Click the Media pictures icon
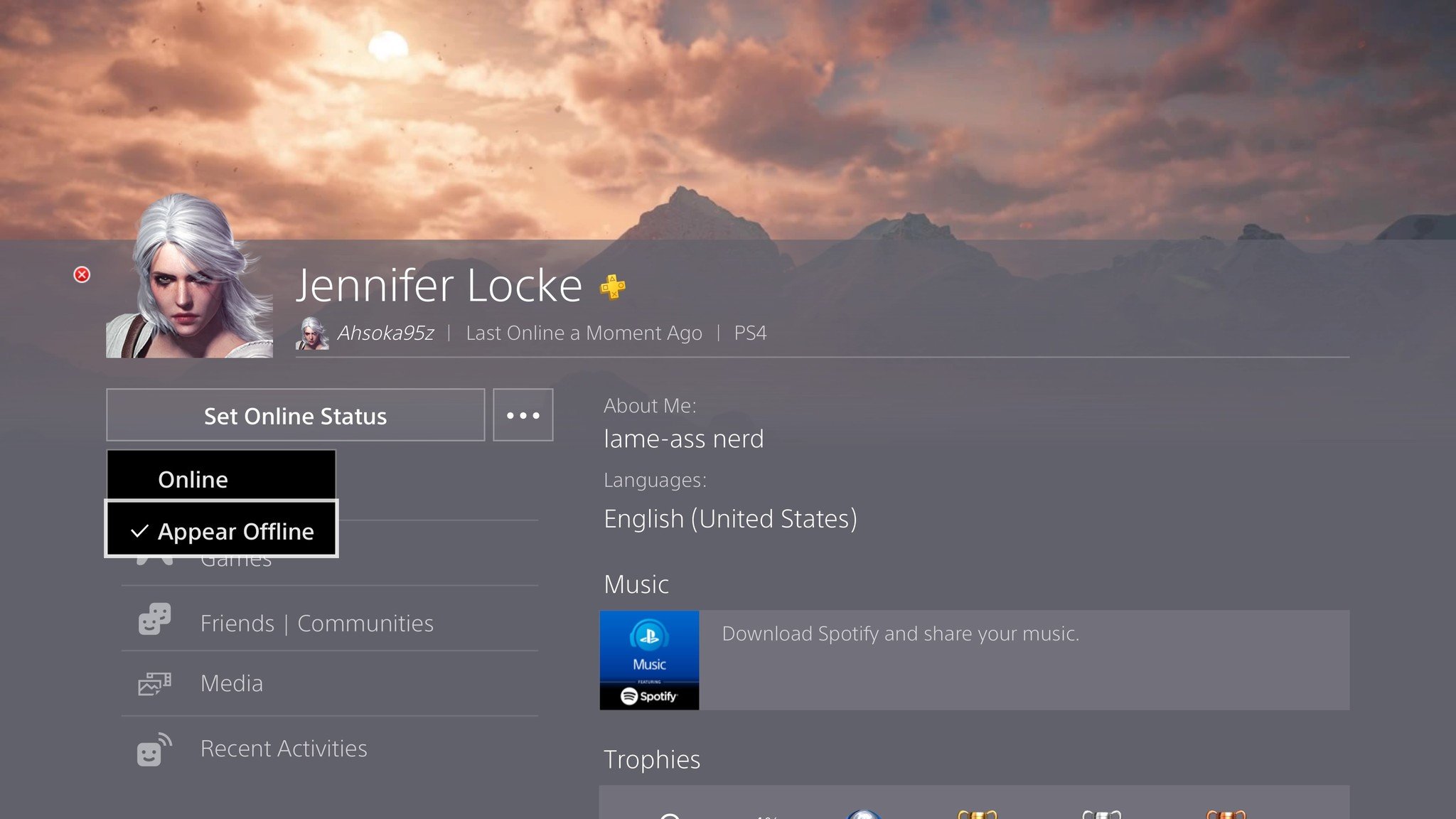The height and width of the screenshot is (819, 1456). [154, 684]
